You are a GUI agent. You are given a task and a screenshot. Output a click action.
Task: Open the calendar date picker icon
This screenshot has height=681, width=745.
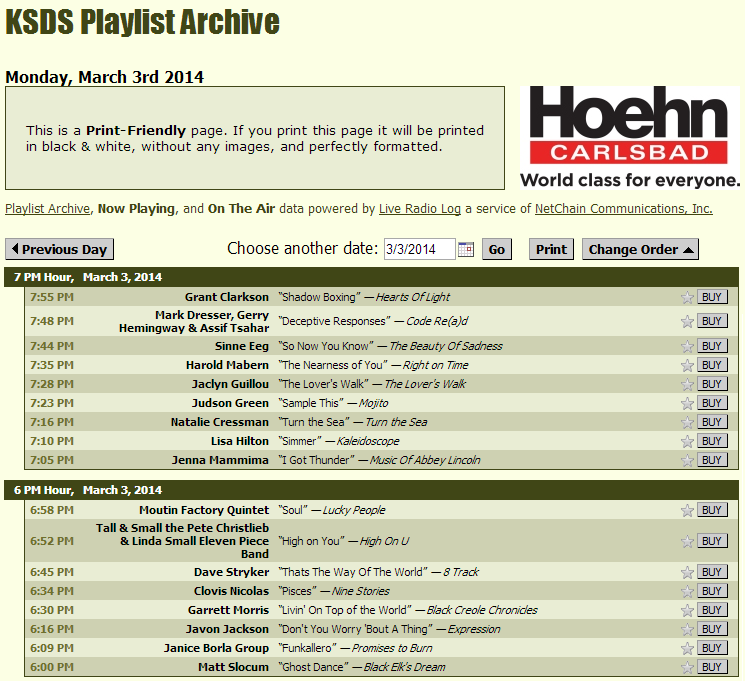coord(466,249)
